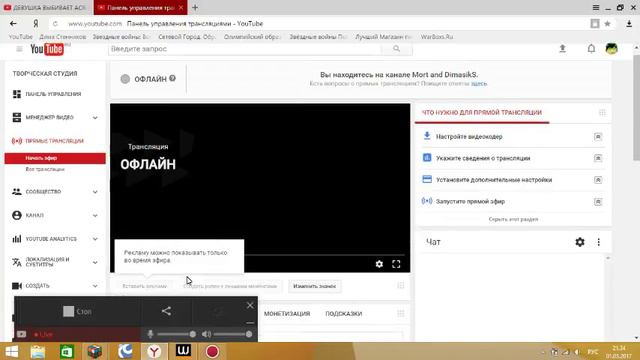This screenshot has width=640, height=360.
Task: Click Скрыть этот раздел link
Action: click(513, 220)
